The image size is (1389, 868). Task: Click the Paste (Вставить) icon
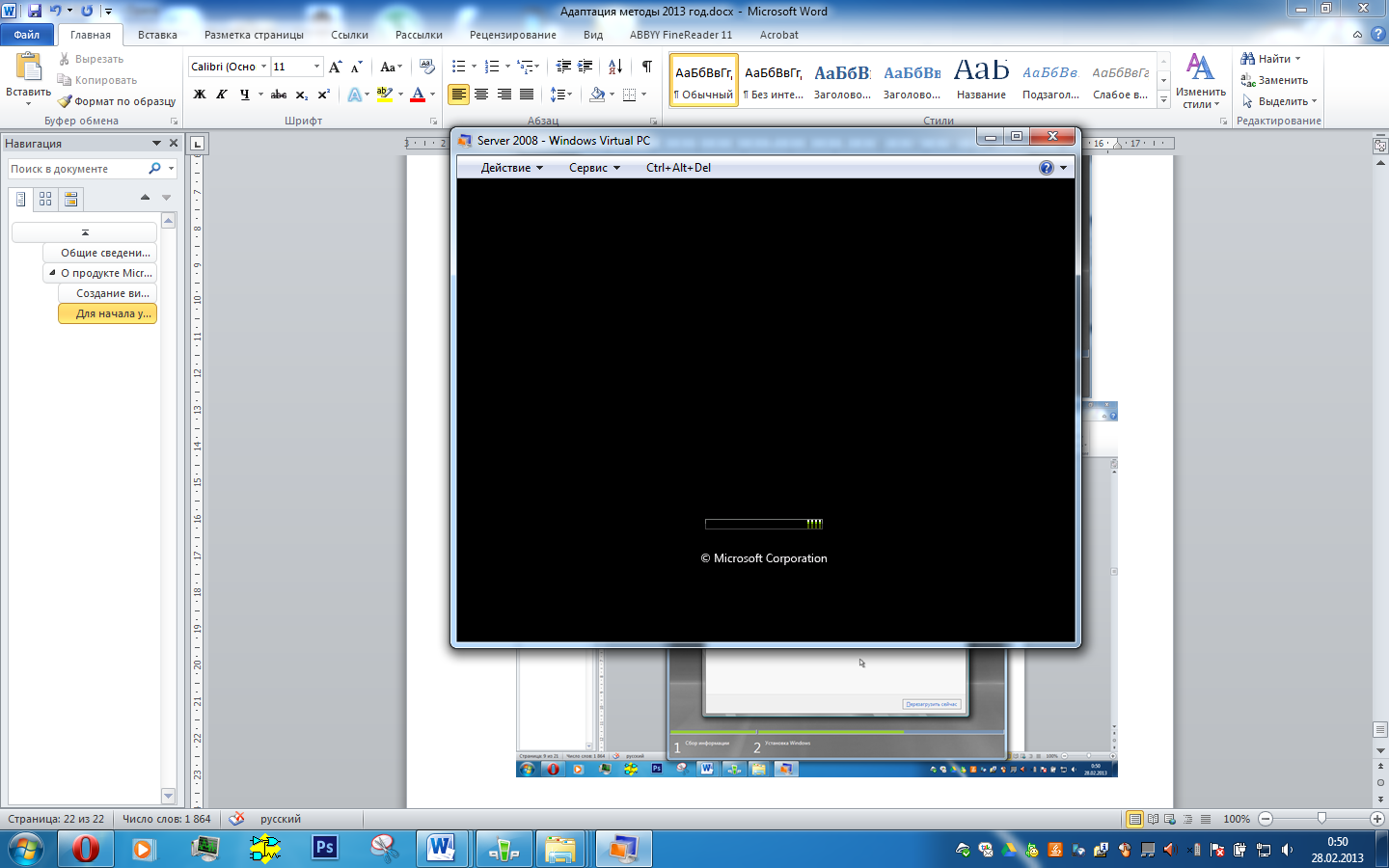click(29, 67)
